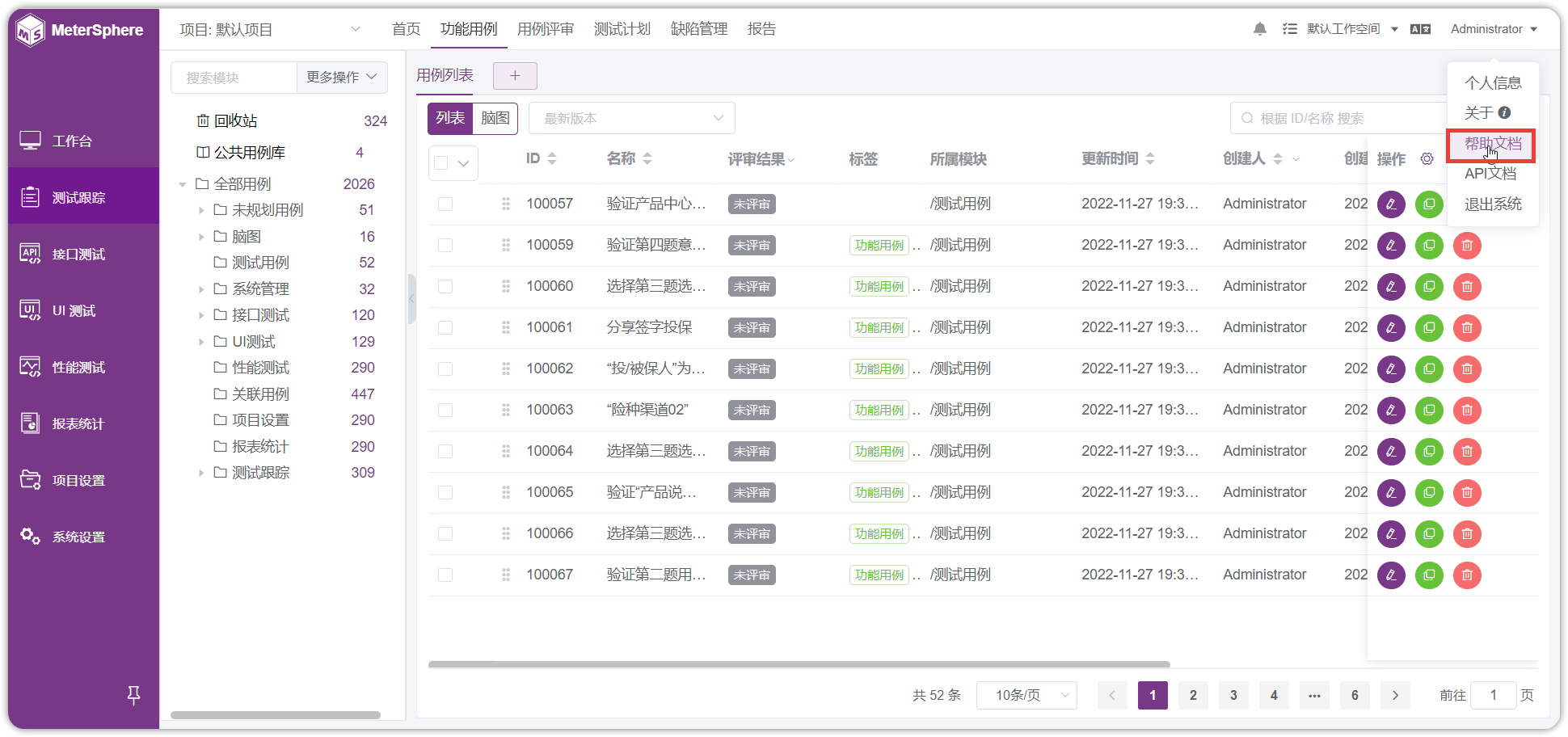Check the box for case 100061
Image resolution: width=1568 pixels, height=737 pixels.
[x=445, y=327]
